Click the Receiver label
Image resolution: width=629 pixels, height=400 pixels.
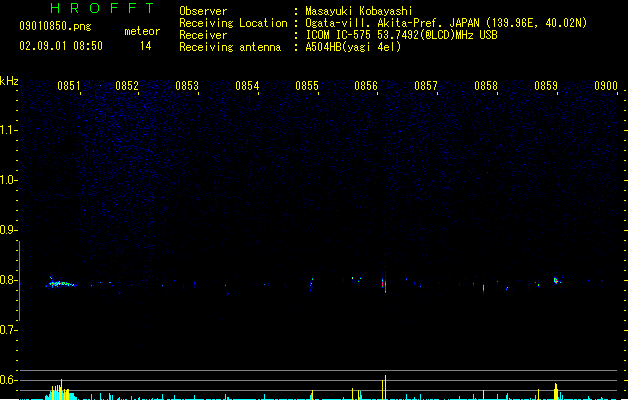click(x=203, y=35)
